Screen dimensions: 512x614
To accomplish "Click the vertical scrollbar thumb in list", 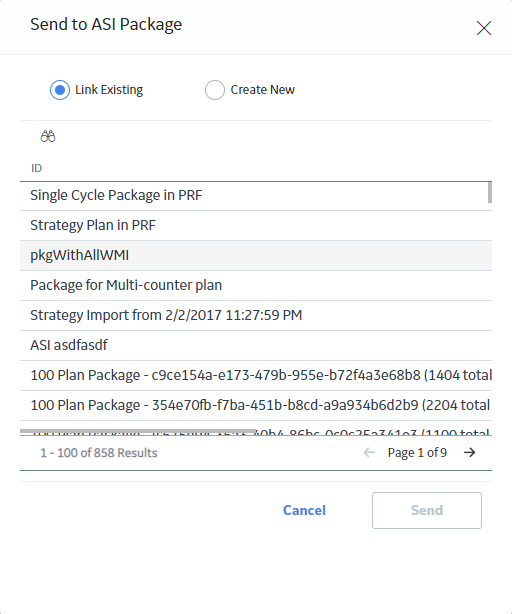I will [x=490, y=192].
